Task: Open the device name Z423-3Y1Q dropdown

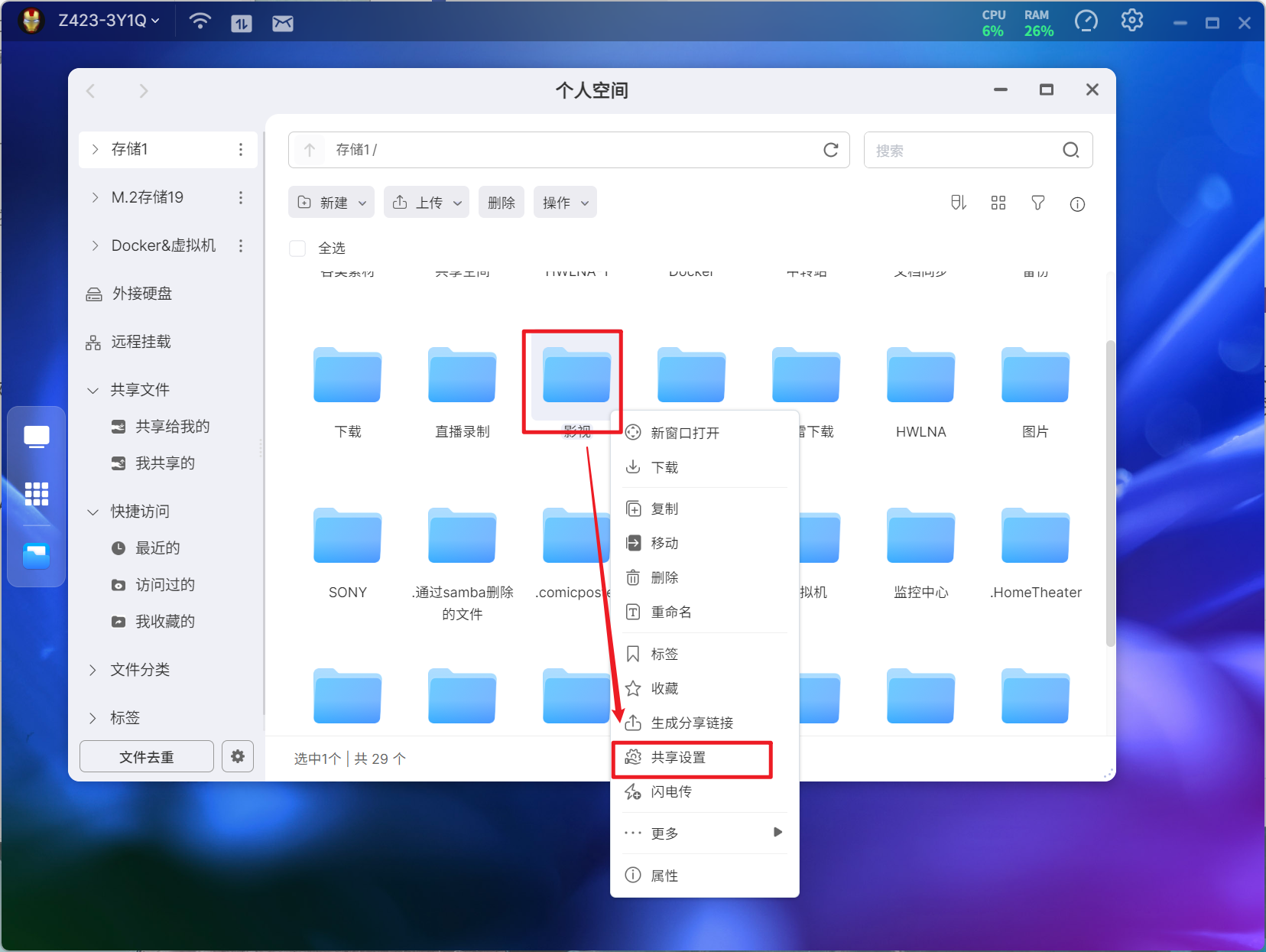Action: pos(109,21)
